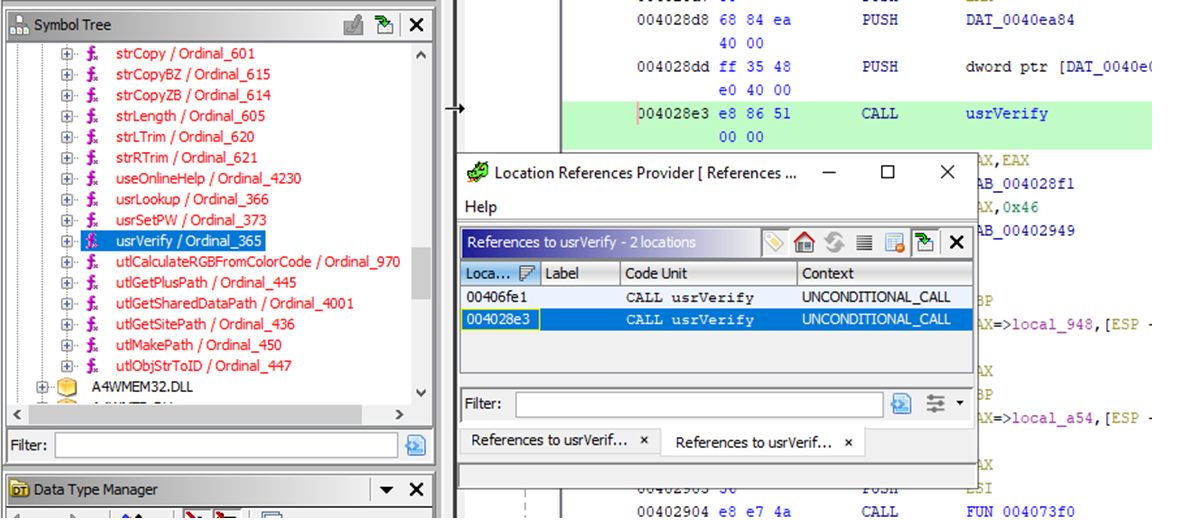Screen dimensions: 1181x520
Task: Click filter text options icon in references window
Action: point(901,404)
